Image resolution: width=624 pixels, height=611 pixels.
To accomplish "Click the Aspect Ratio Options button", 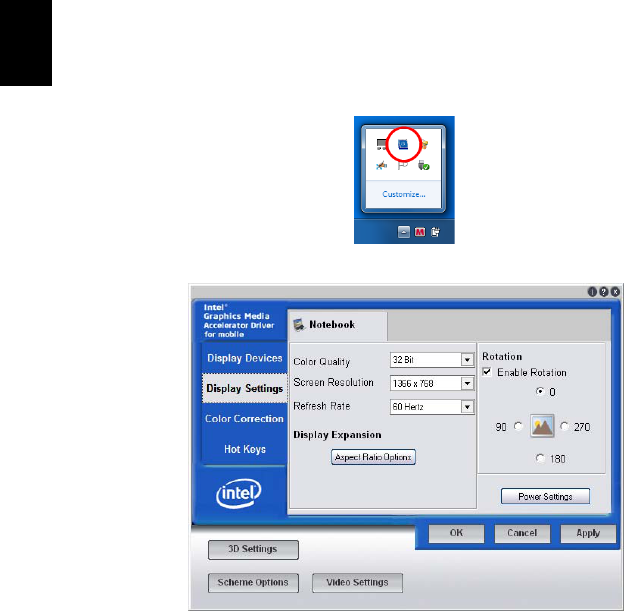I will (373, 457).
